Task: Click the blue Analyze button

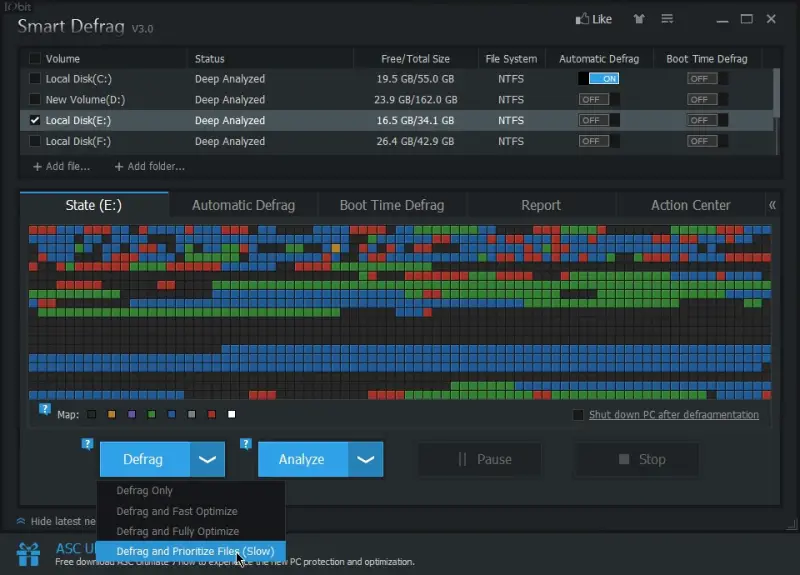Action: [x=303, y=459]
